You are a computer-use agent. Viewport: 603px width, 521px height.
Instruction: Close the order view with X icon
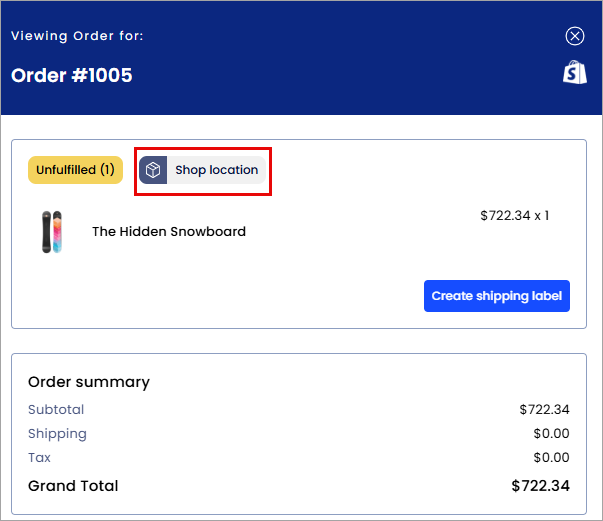[x=575, y=36]
